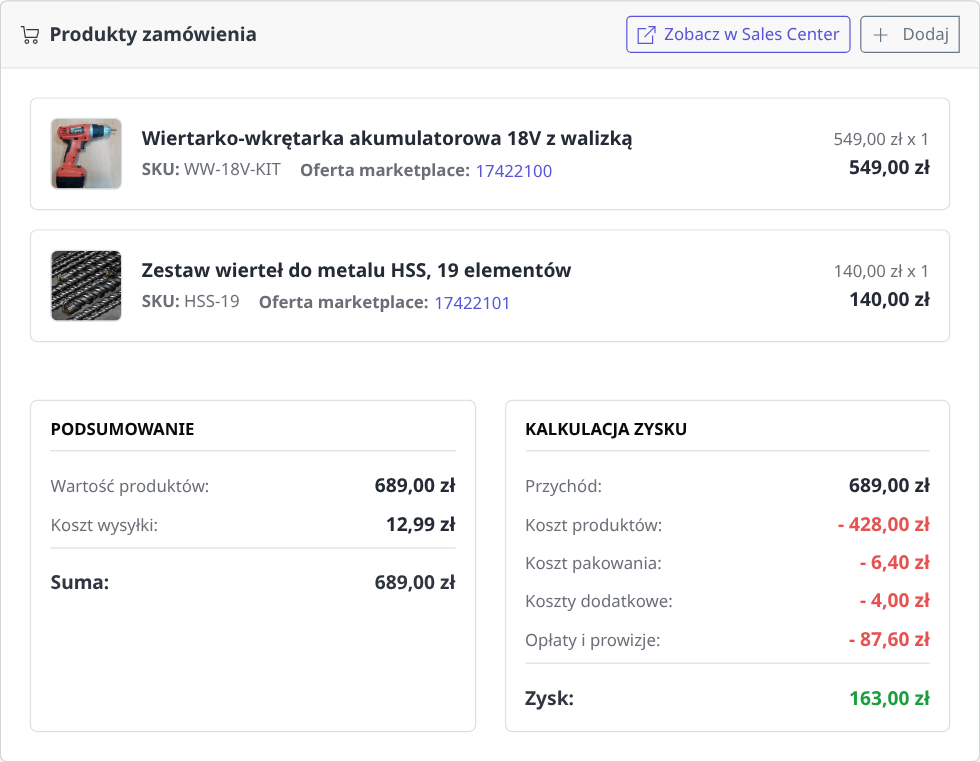Viewport: 980px width, 762px height.
Task: Click the bold line total 140,00 zł
Action: pos(889,299)
